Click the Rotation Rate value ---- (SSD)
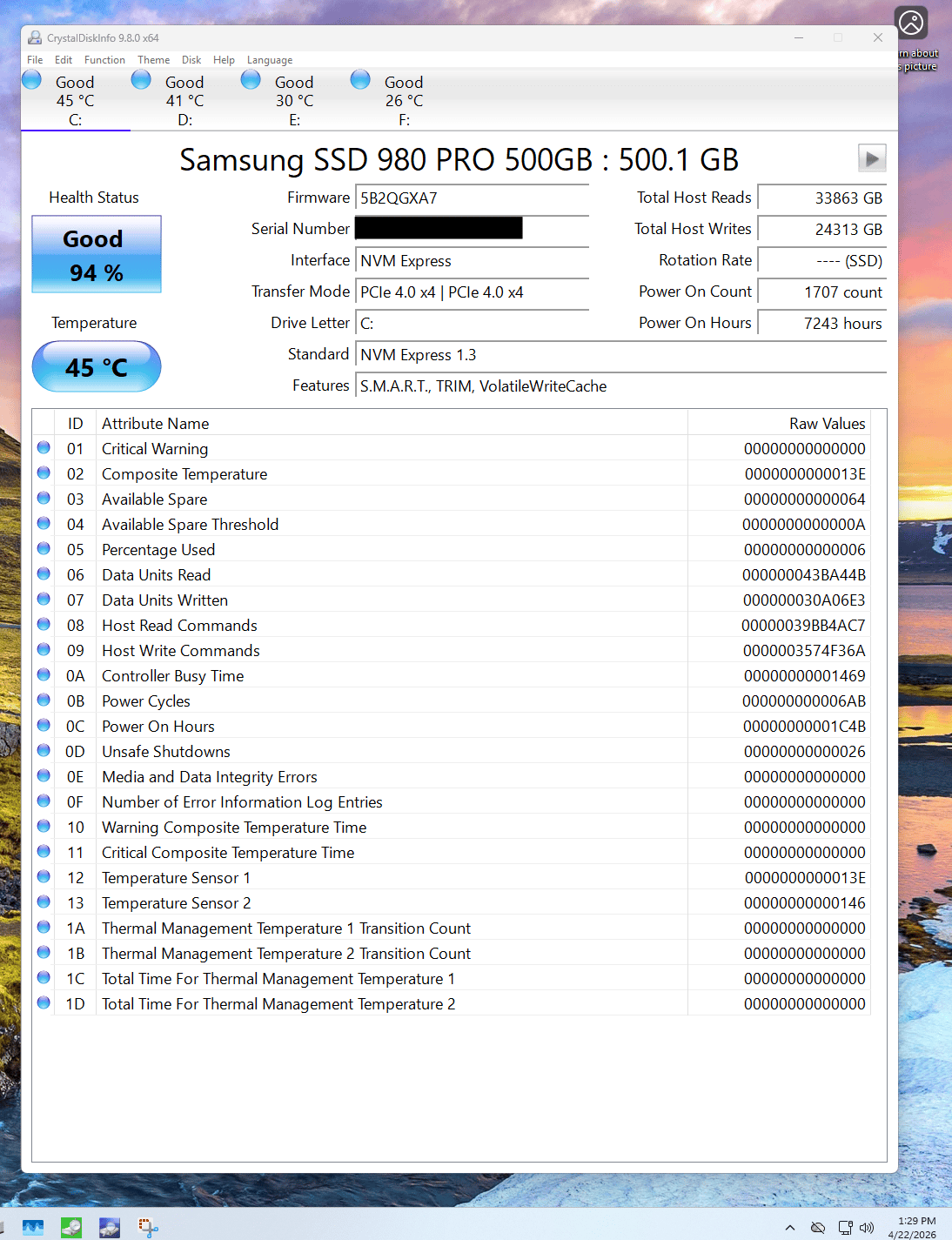The image size is (952, 1240). click(x=822, y=260)
